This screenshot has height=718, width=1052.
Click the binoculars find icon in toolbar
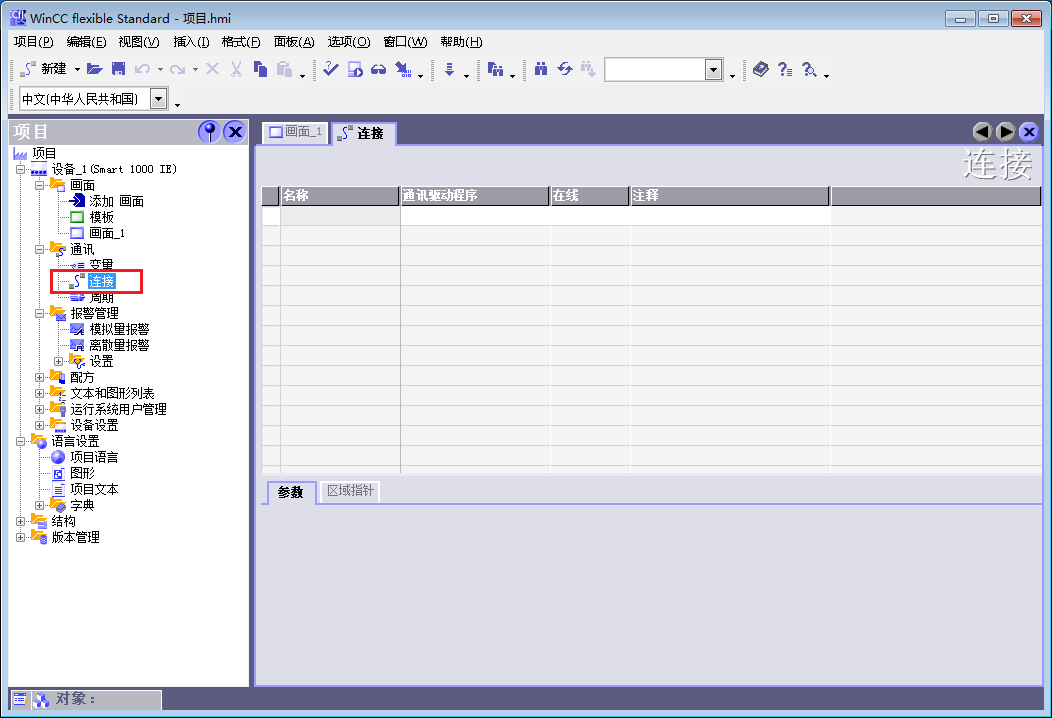pyautogui.click(x=541, y=69)
